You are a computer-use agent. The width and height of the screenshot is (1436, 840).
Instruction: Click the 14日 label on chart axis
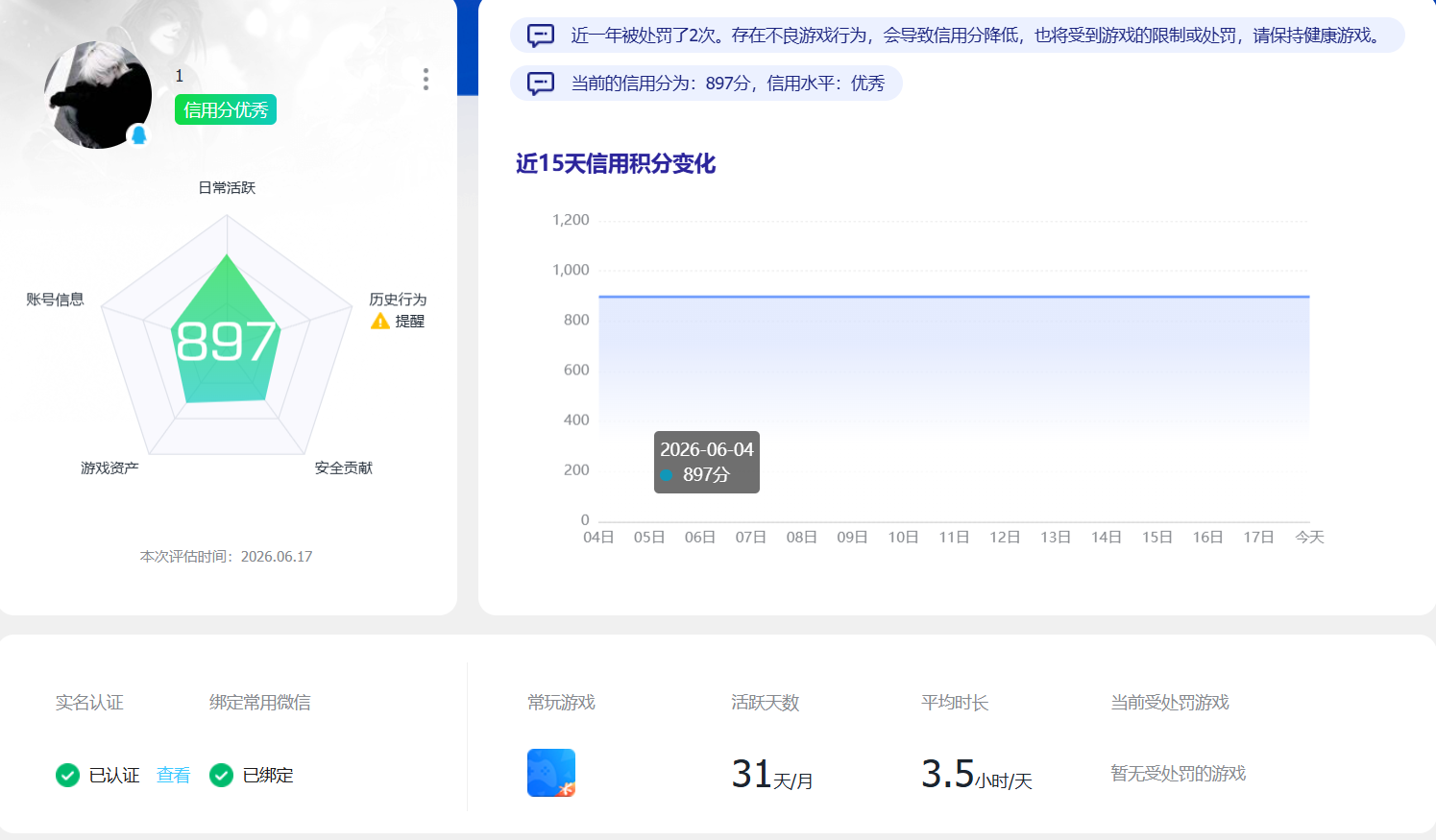pyautogui.click(x=1107, y=537)
